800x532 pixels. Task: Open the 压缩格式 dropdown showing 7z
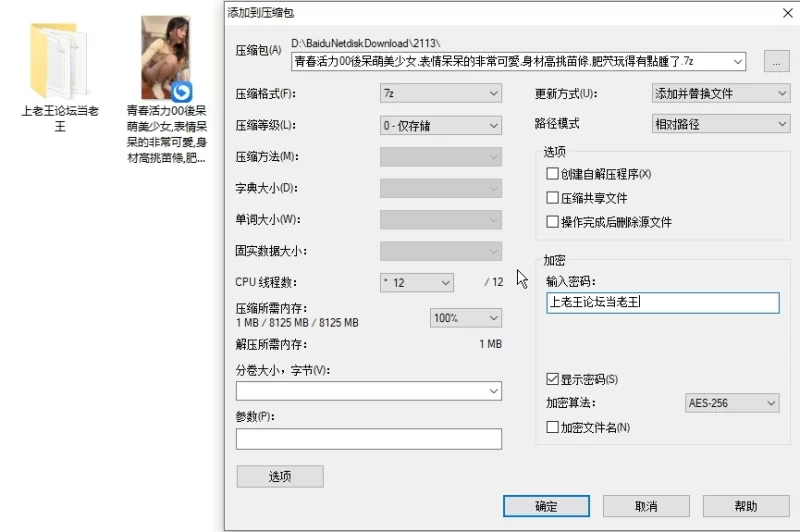coord(440,94)
